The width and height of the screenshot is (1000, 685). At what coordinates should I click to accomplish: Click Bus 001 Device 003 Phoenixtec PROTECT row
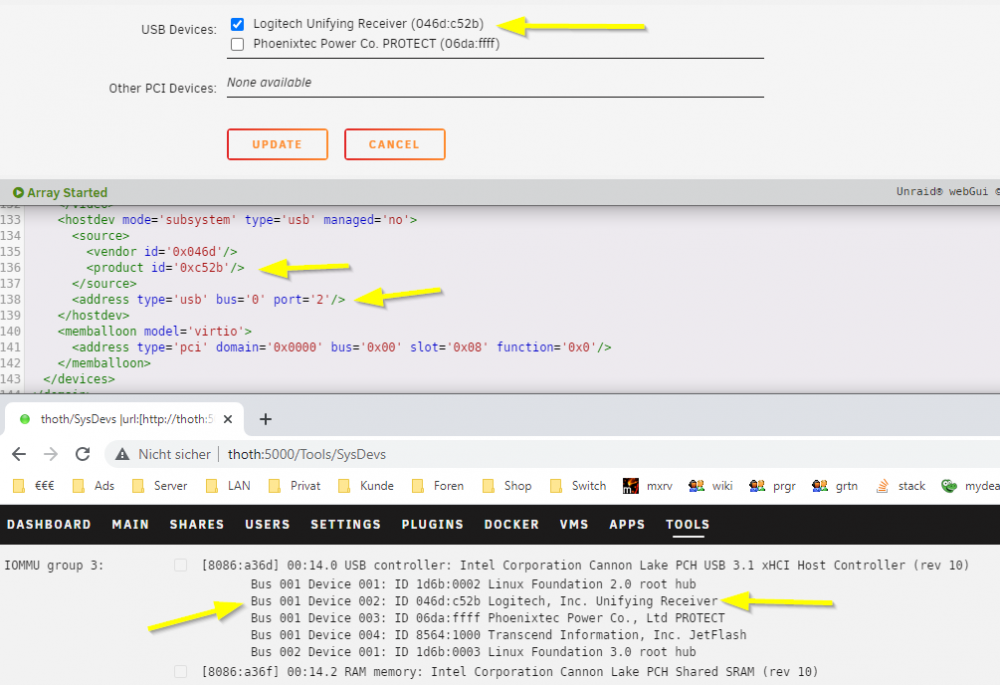click(x=488, y=617)
